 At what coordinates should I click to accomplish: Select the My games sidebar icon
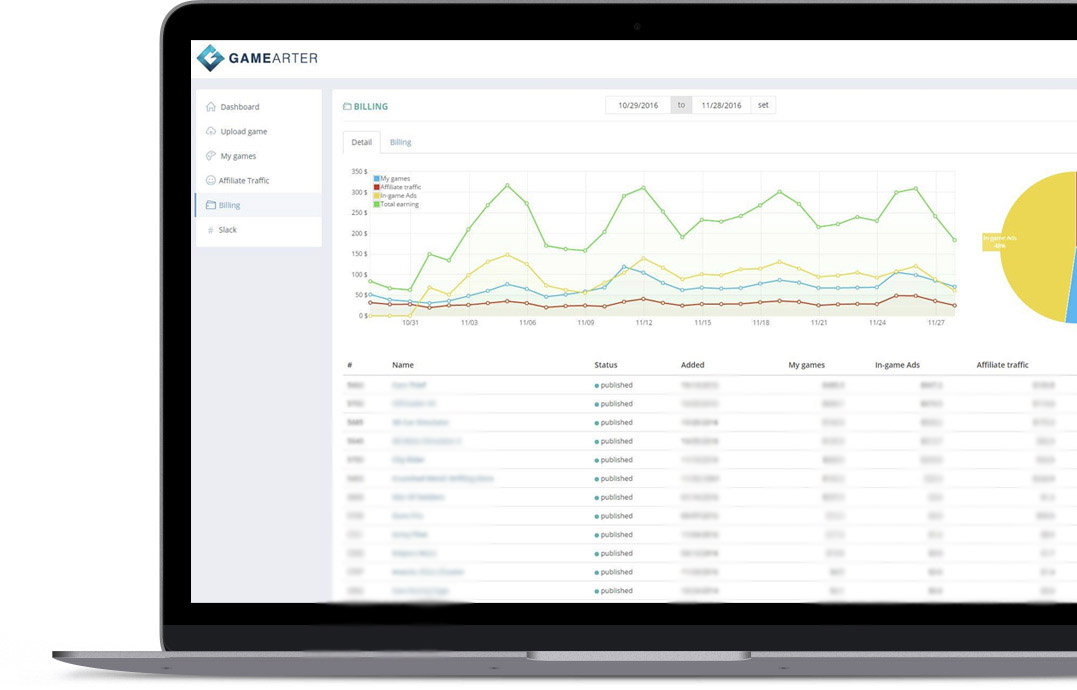pos(211,156)
